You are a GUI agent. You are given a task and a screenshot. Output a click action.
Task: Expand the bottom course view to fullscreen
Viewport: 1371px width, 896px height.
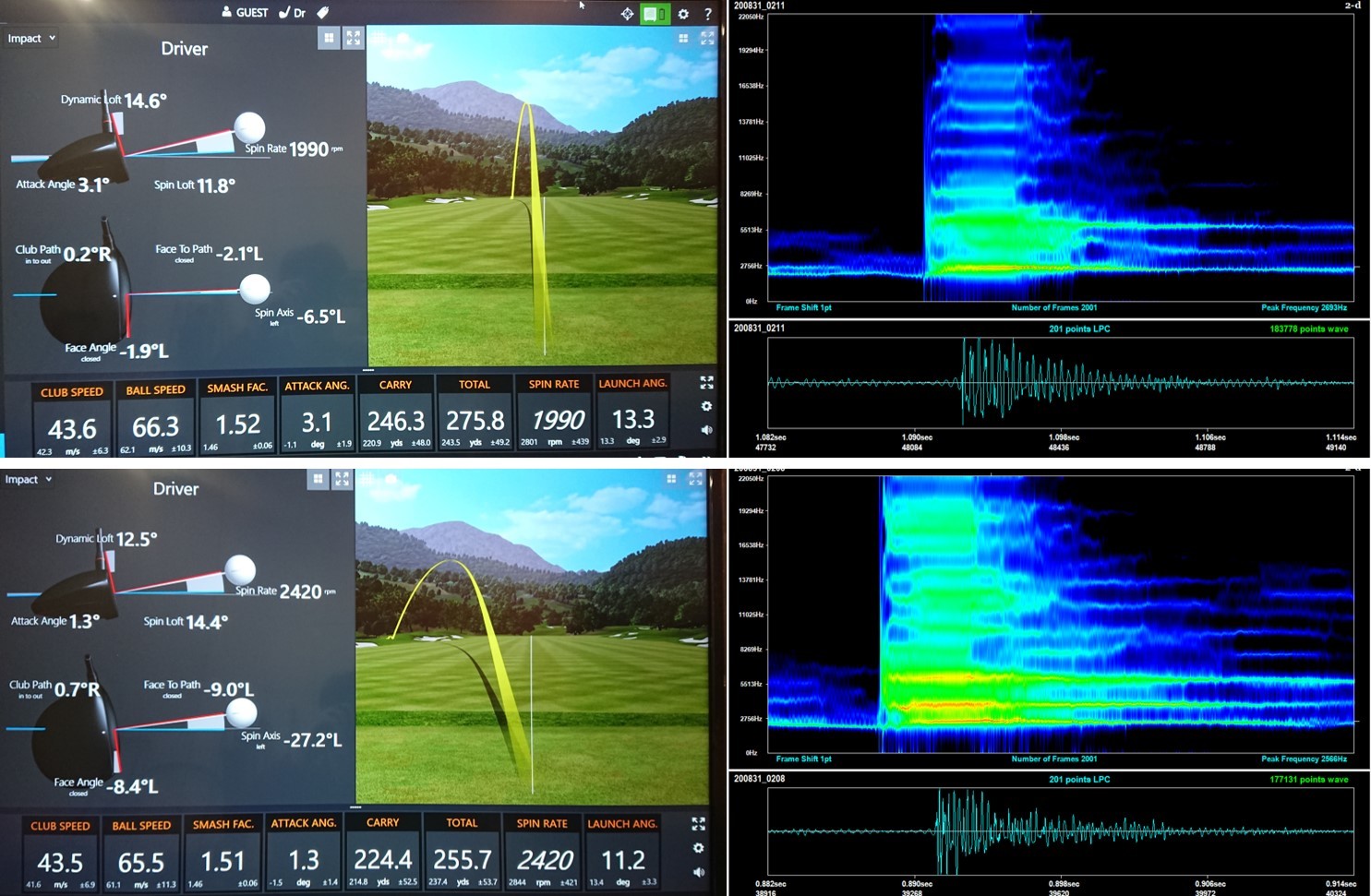(695, 479)
